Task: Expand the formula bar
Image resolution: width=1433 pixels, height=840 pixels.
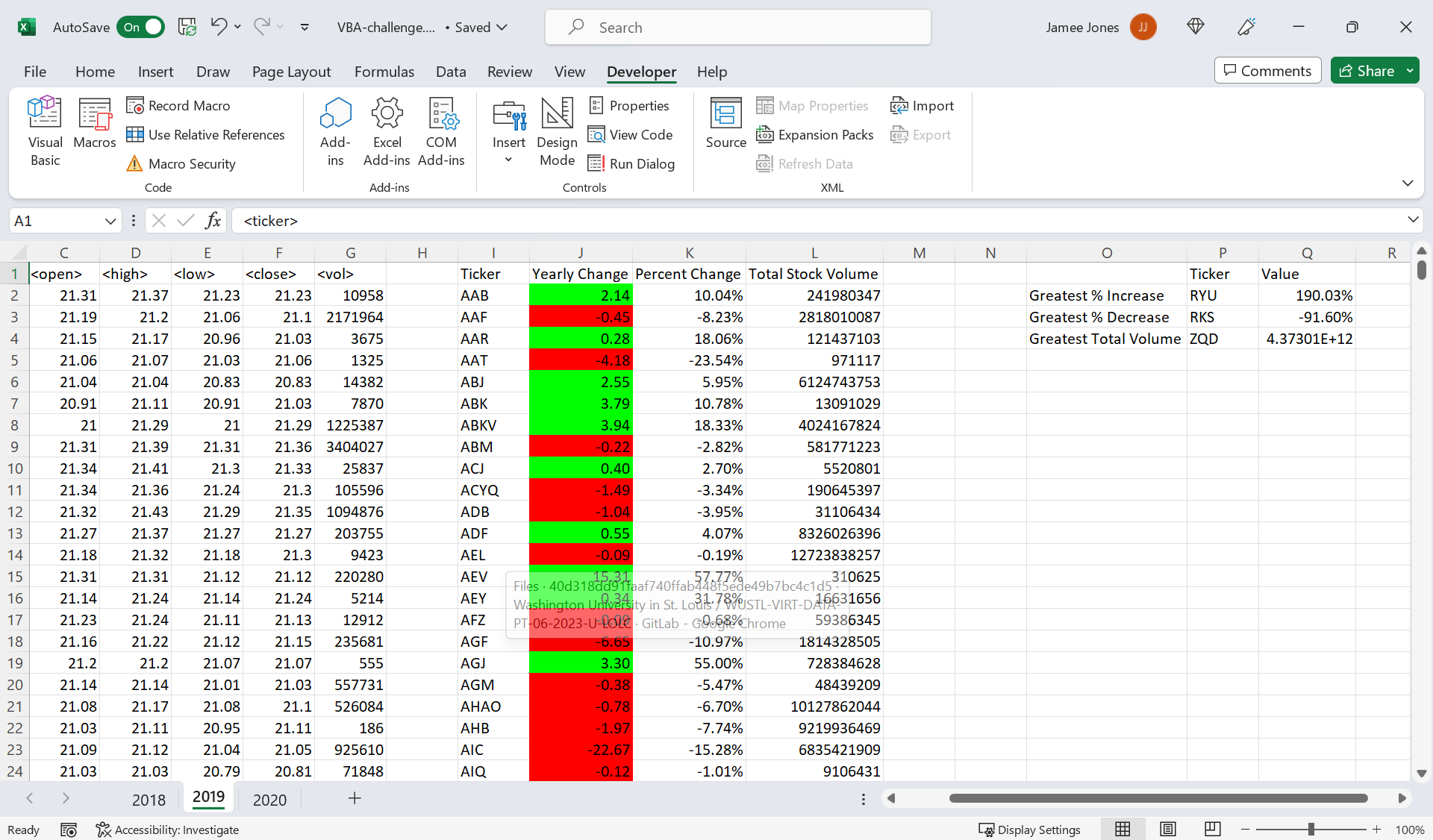Action: coord(1413,221)
